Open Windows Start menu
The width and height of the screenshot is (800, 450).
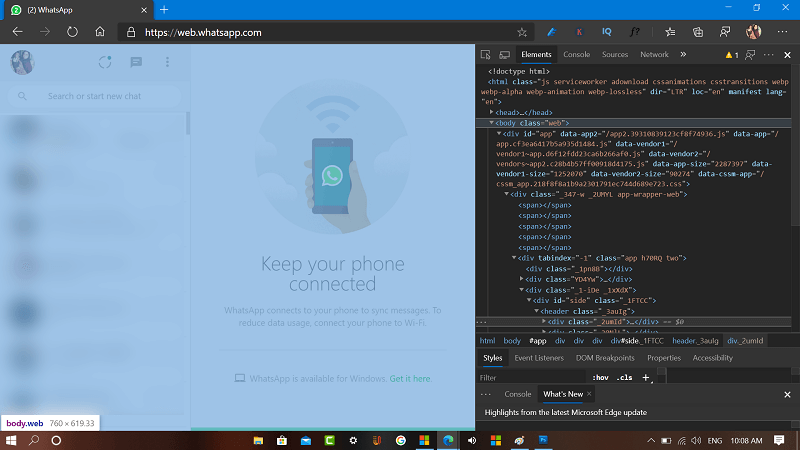coord(11,440)
